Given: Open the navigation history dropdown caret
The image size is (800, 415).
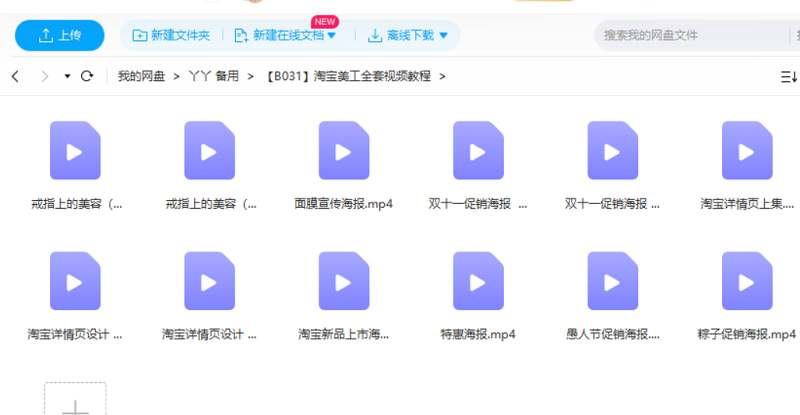Looking at the screenshot, I should click(67, 76).
